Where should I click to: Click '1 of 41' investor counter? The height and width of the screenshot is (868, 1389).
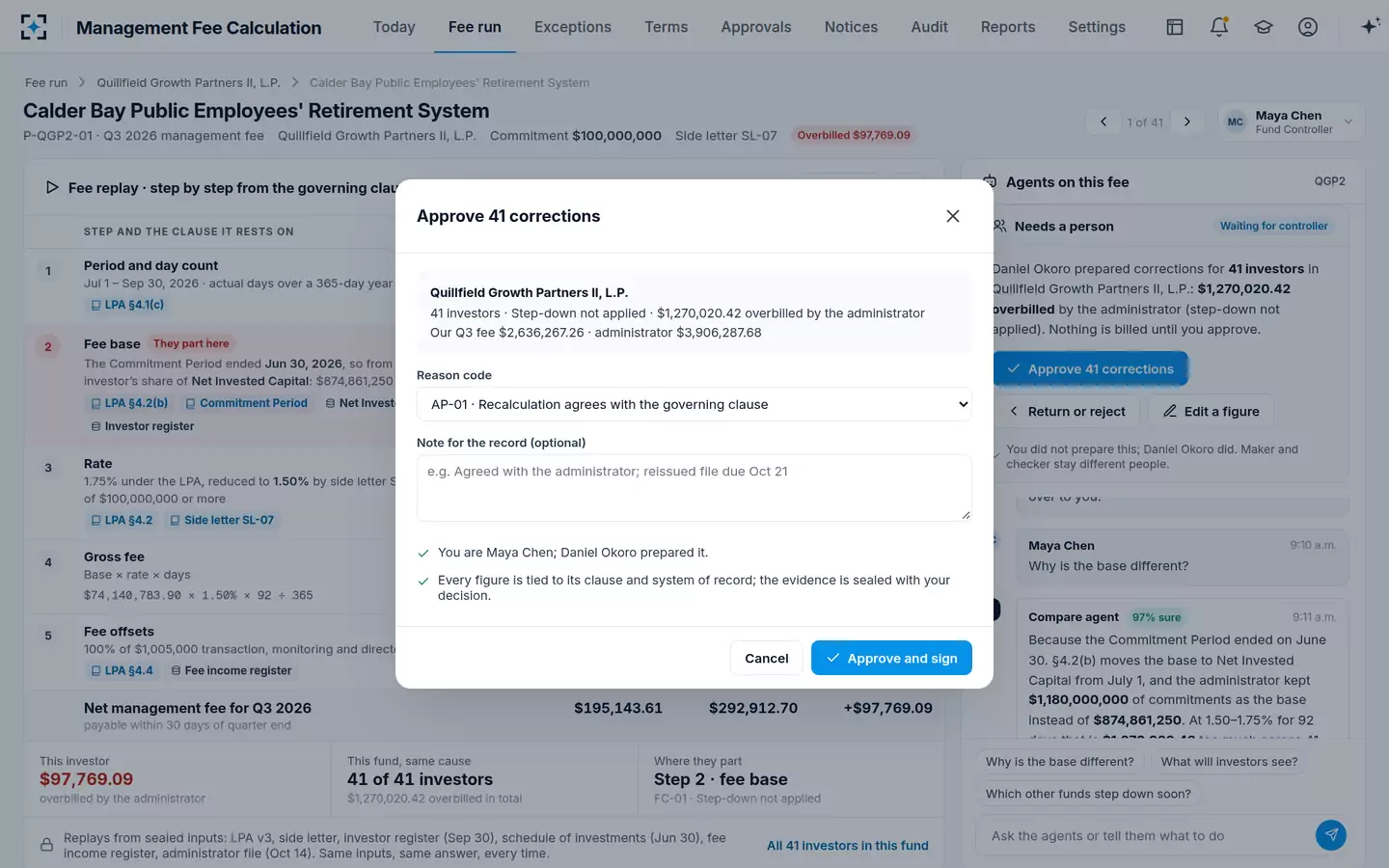click(1145, 122)
